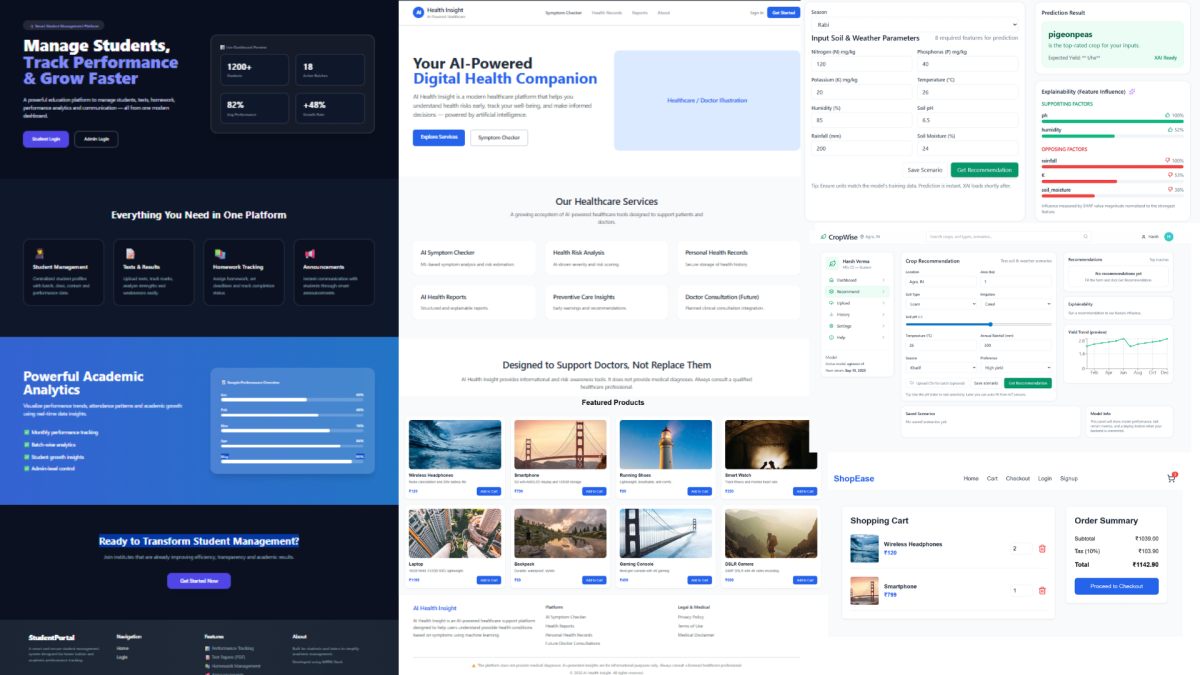Go to Checkout in ShopEase navigation
The height and width of the screenshot is (675, 1200).
[1017, 479]
